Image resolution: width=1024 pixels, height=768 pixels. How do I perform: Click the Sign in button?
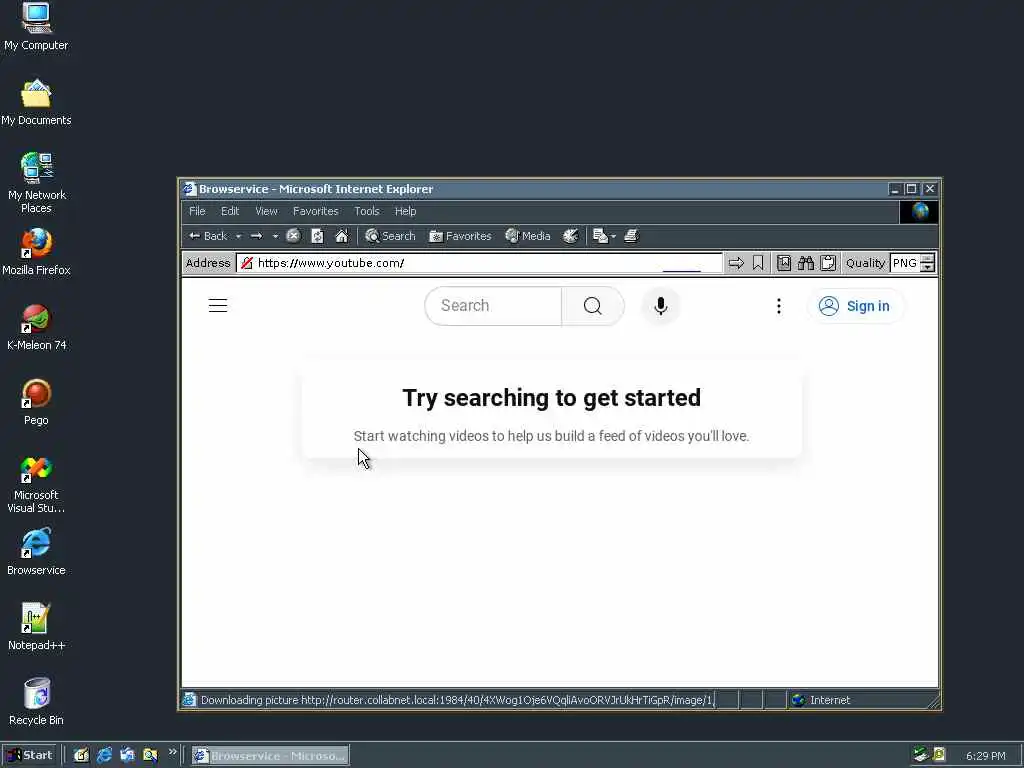[855, 306]
